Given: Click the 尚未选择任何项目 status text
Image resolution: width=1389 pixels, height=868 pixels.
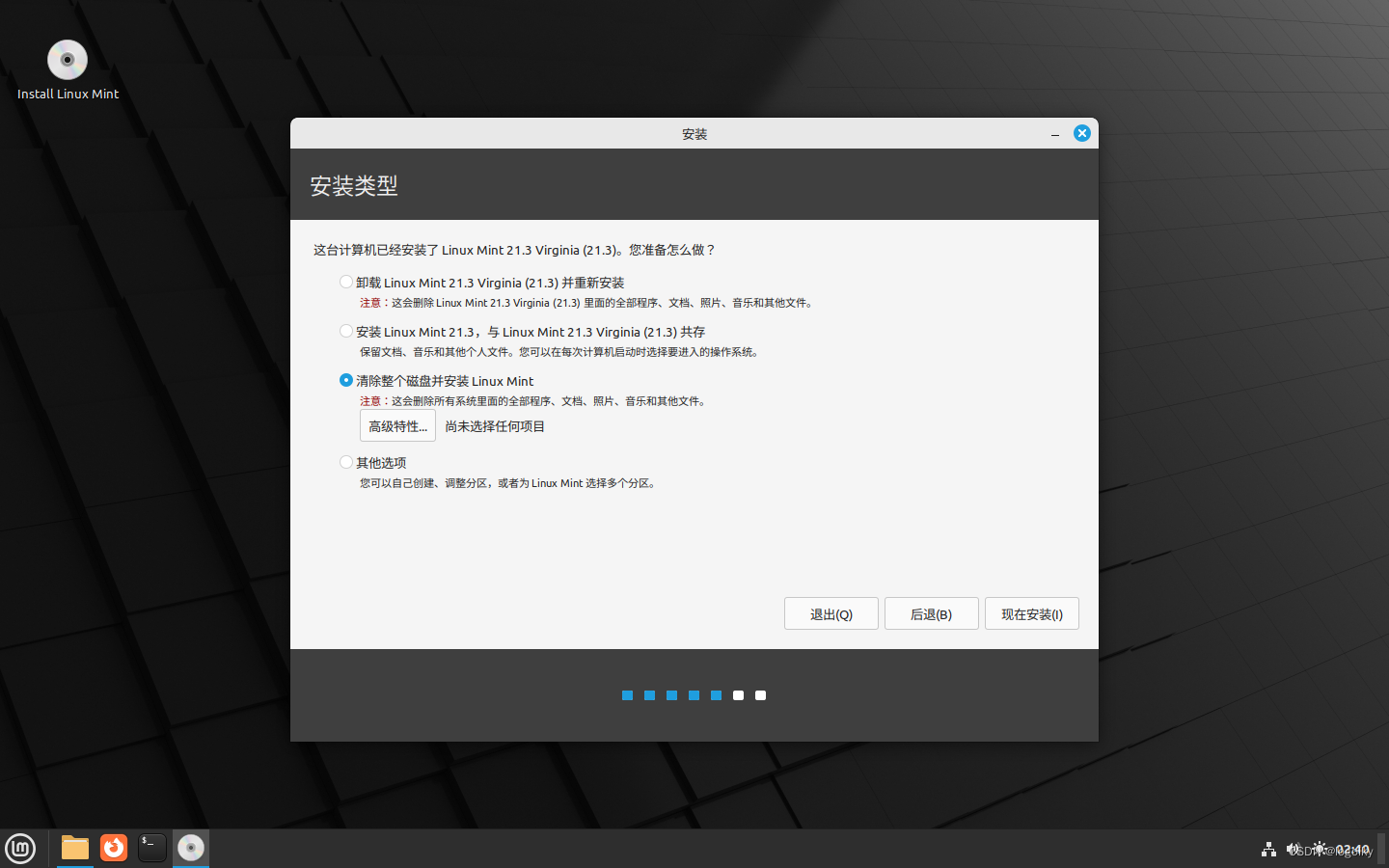Looking at the screenshot, I should (495, 426).
